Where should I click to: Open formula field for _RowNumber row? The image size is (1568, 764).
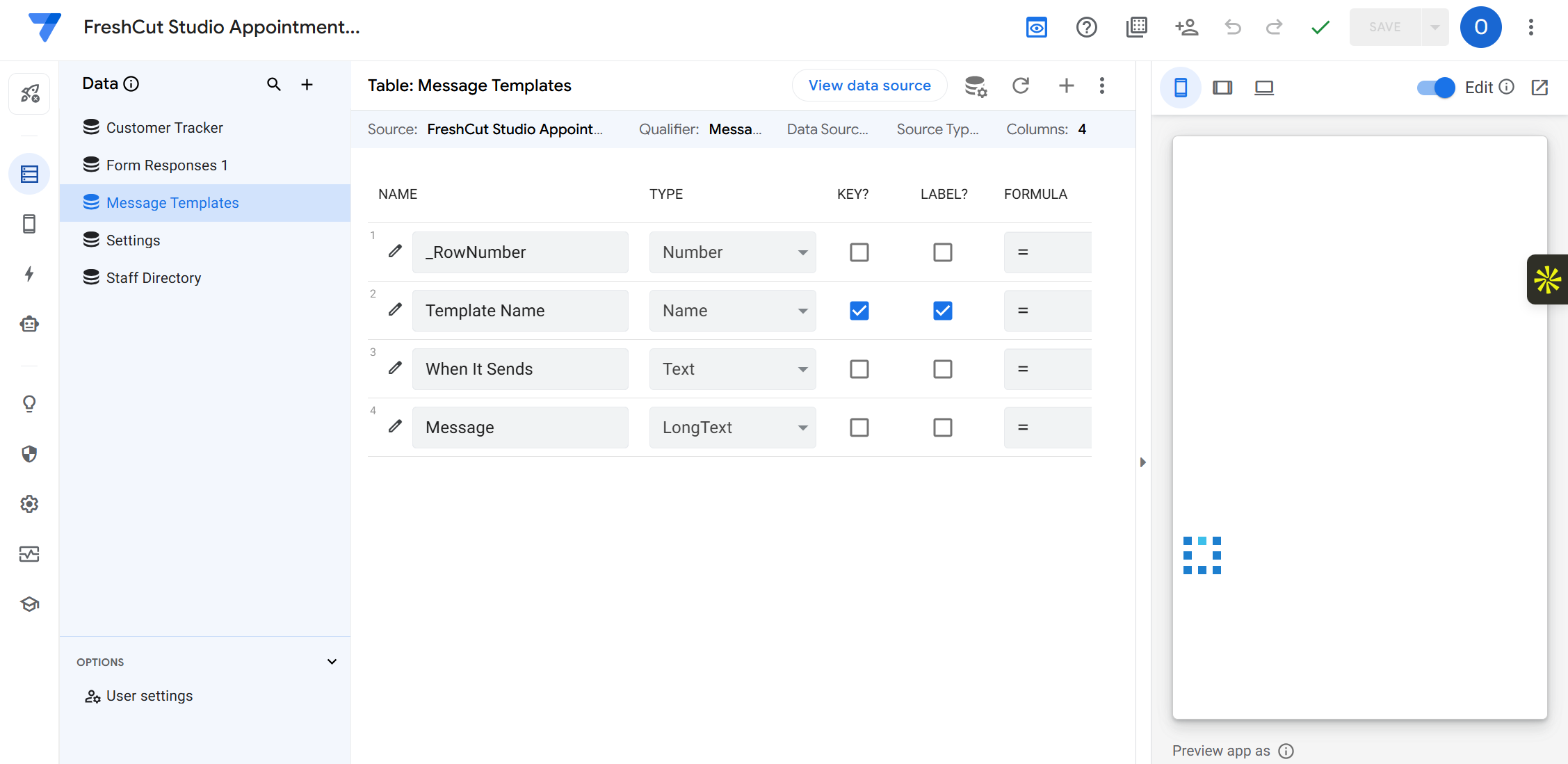[x=1048, y=252]
